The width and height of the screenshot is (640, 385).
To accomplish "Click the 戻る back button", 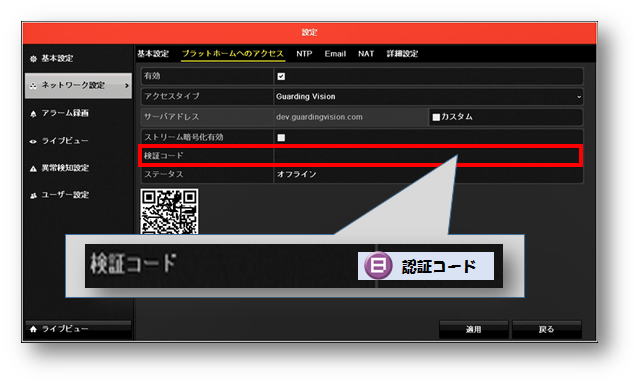I will (x=547, y=329).
